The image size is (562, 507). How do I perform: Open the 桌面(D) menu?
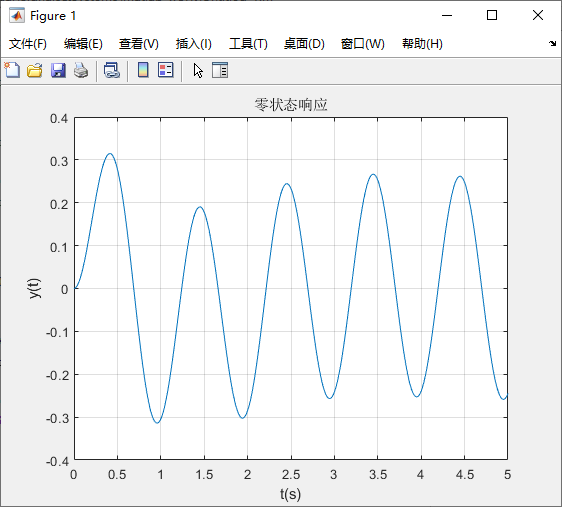tap(304, 44)
